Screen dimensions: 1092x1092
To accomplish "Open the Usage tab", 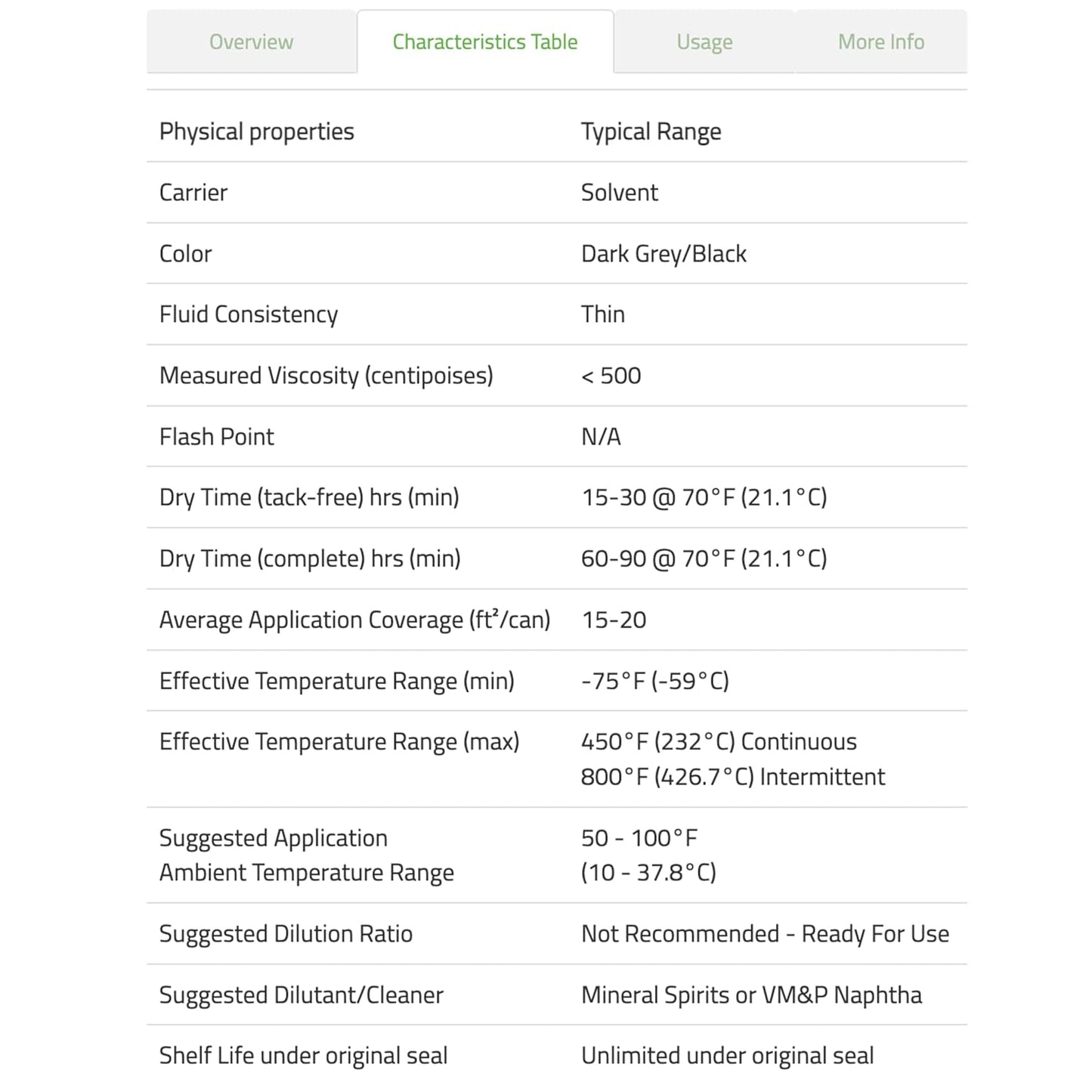I will point(704,42).
